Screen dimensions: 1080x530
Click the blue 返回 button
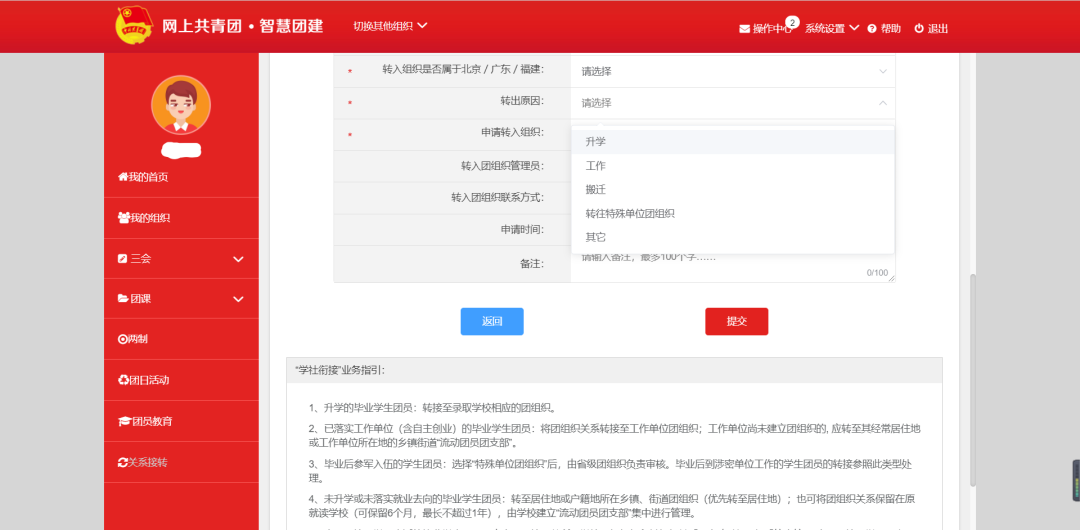click(492, 321)
